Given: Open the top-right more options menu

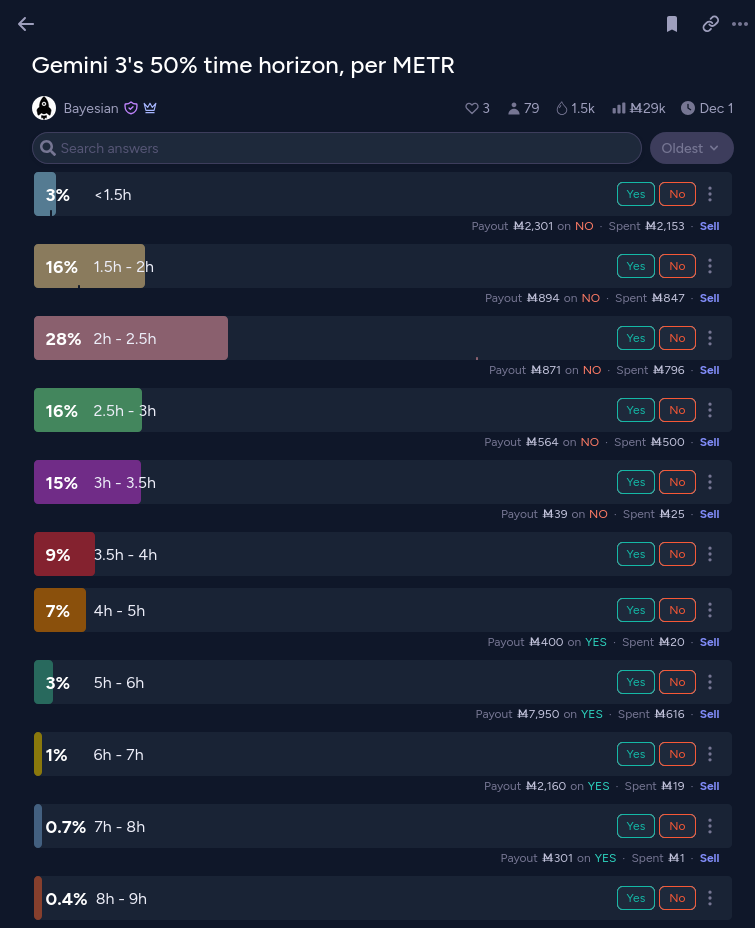Looking at the screenshot, I should click(x=740, y=24).
